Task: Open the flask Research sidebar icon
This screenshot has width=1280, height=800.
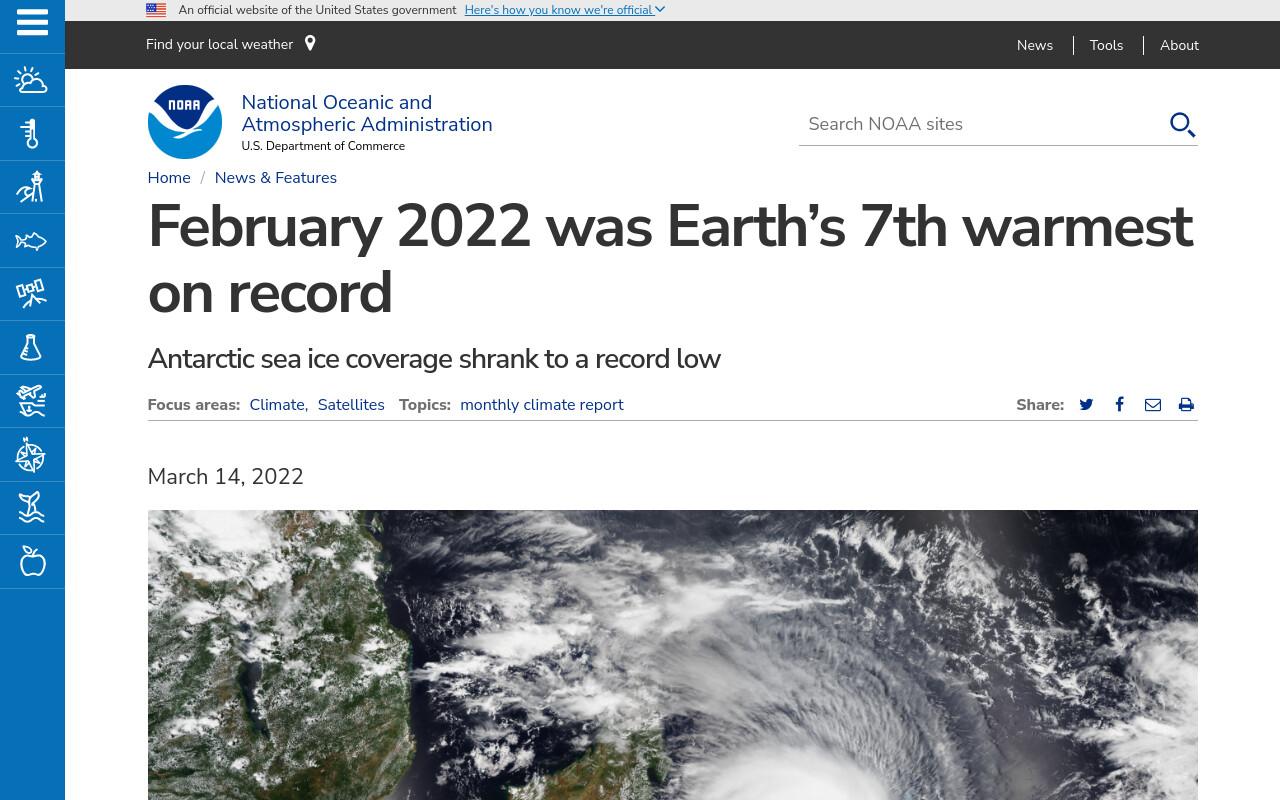Action: tap(32, 348)
